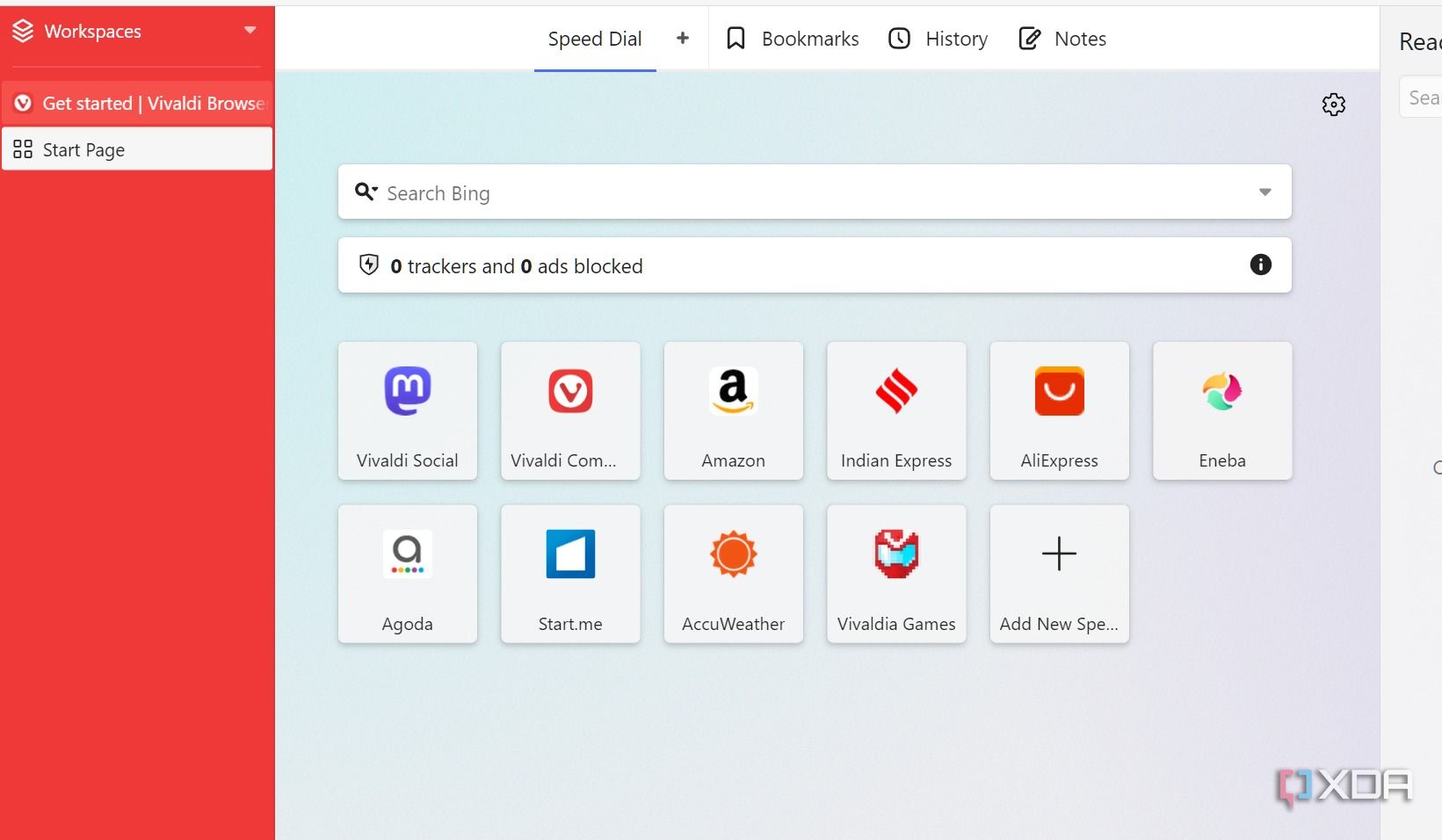Click the tracker shield icon
The width and height of the screenshot is (1442, 840).
pyautogui.click(x=369, y=264)
